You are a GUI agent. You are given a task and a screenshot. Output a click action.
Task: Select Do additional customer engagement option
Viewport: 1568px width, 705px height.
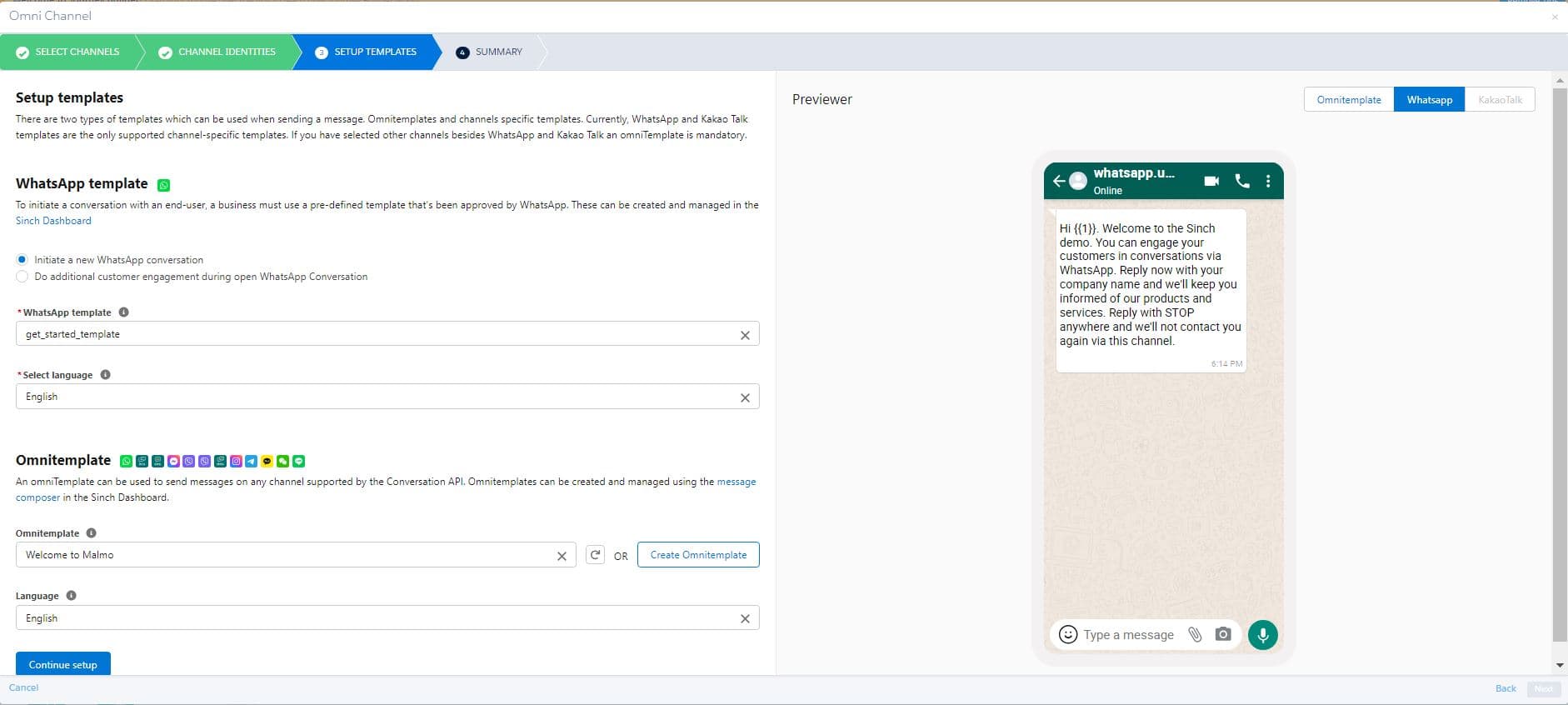pyautogui.click(x=22, y=277)
